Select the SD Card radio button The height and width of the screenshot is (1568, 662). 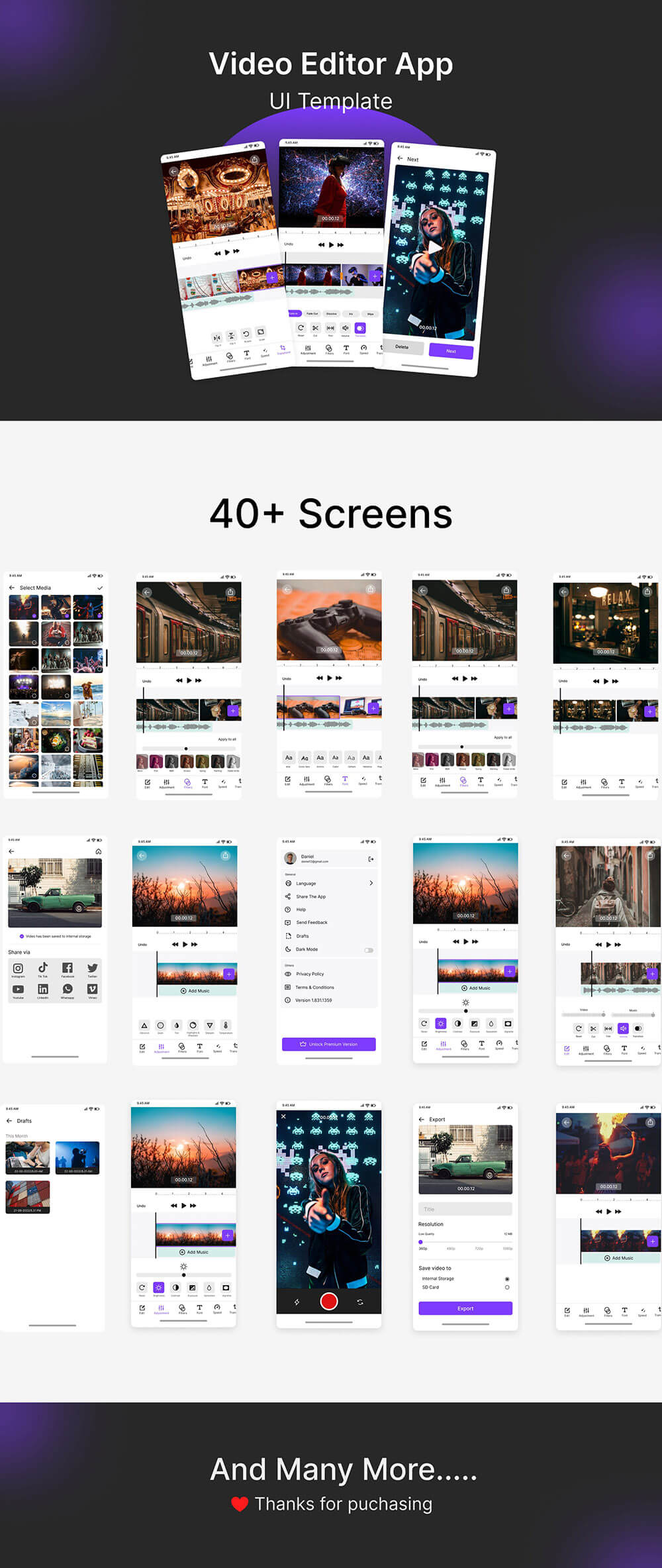pyautogui.click(x=507, y=1287)
